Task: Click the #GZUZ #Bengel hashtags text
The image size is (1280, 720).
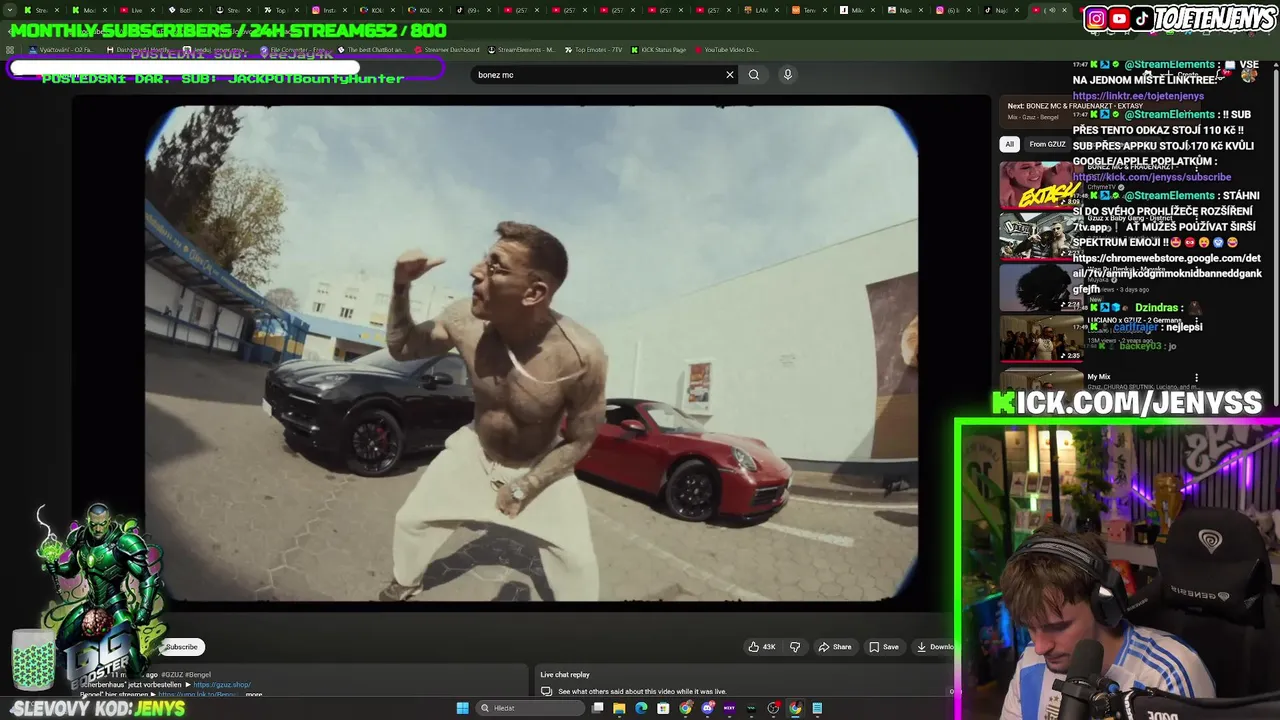Action: click(186, 675)
